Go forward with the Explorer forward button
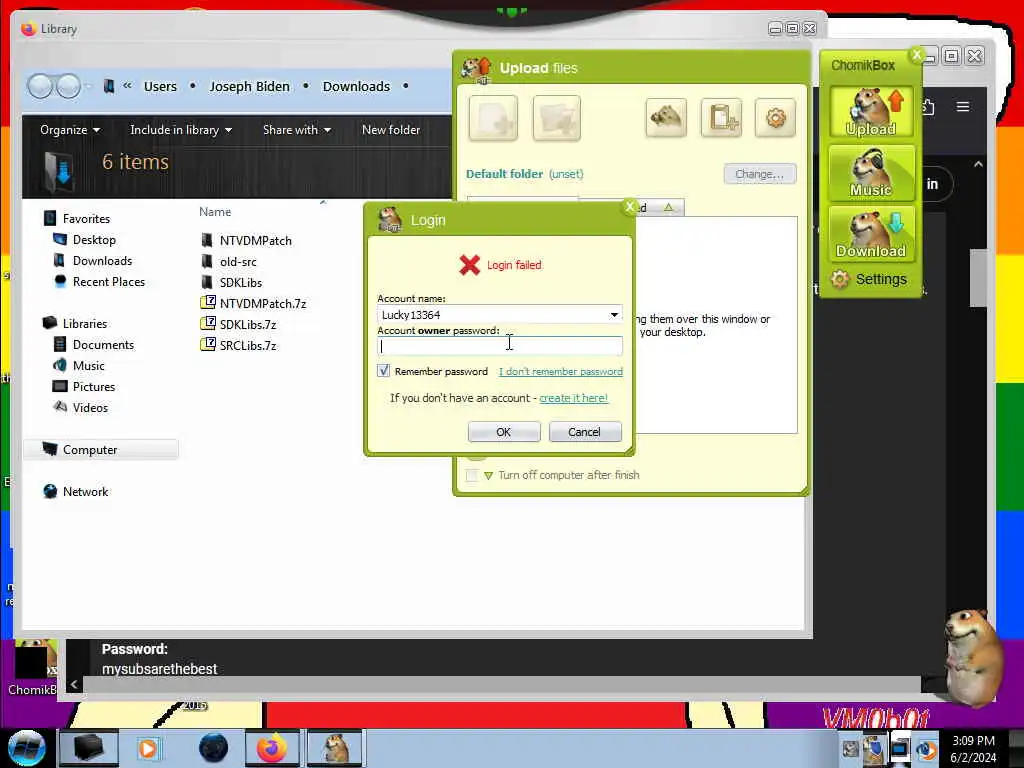 tap(69, 86)
